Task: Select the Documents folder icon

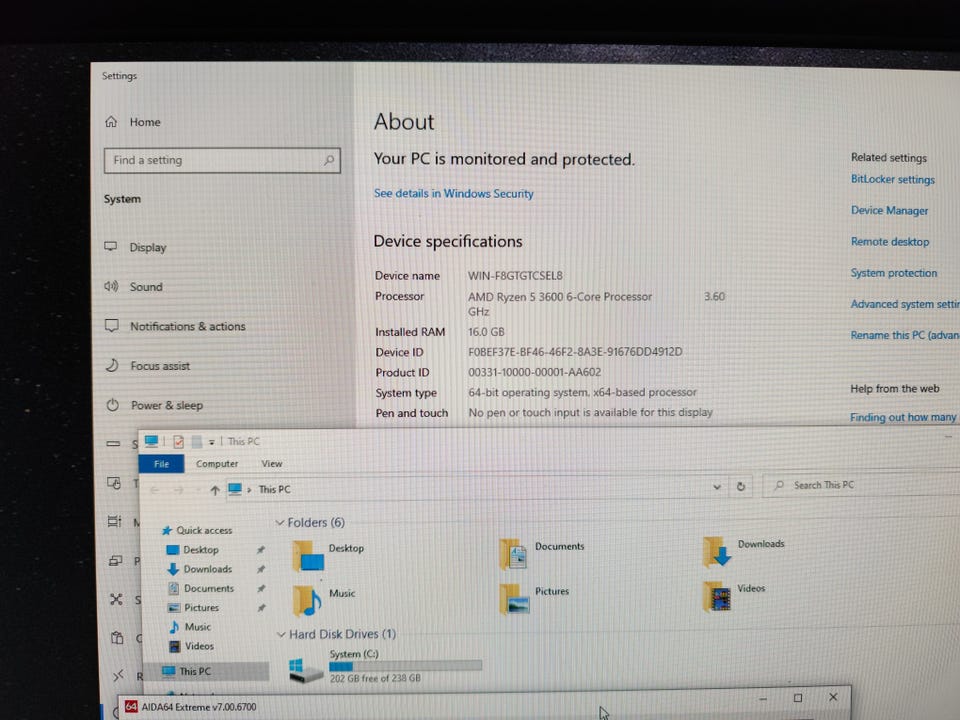Action: pyautogui.click(x=513, y=554)
